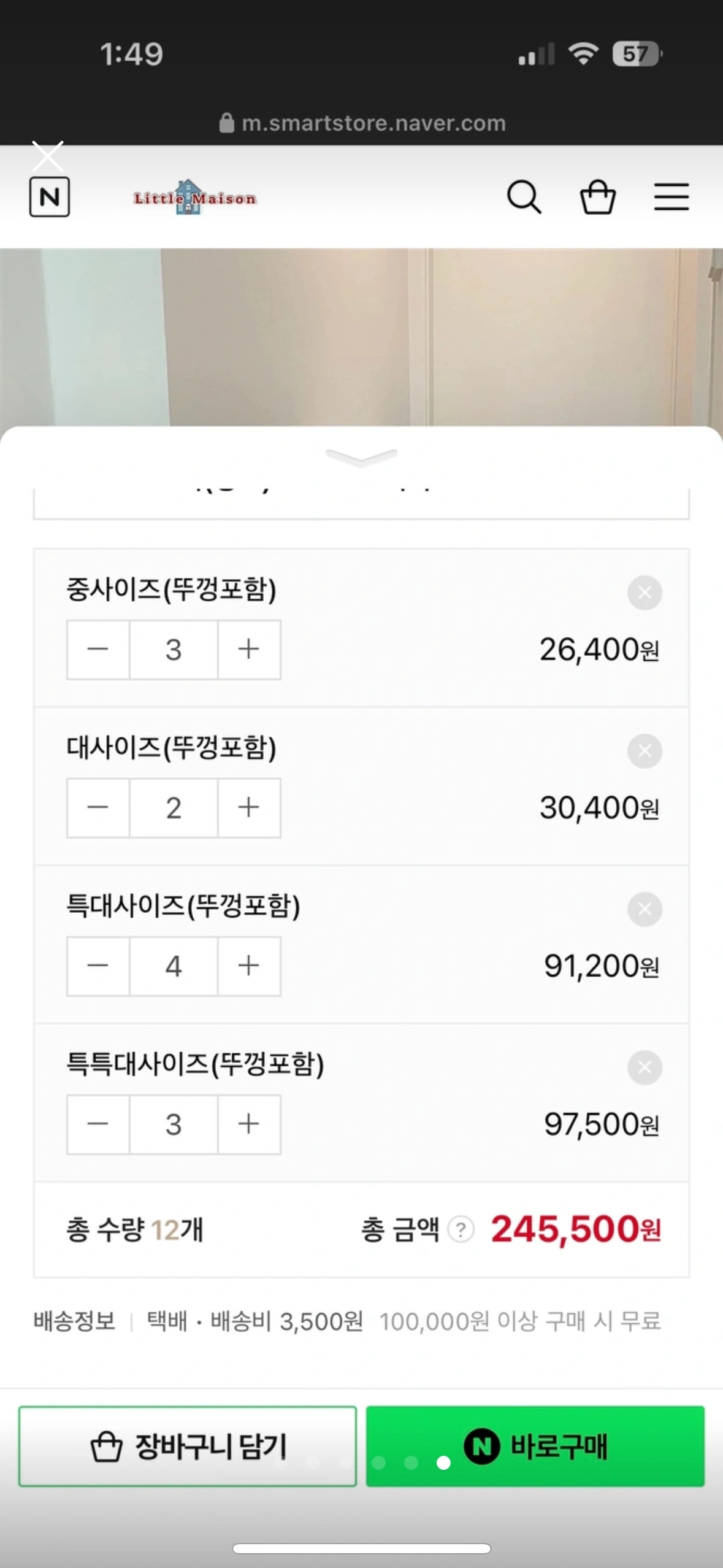Open the hamburger menu
Viewport: 723px width, 1568px height.
[x=671, y=197]
